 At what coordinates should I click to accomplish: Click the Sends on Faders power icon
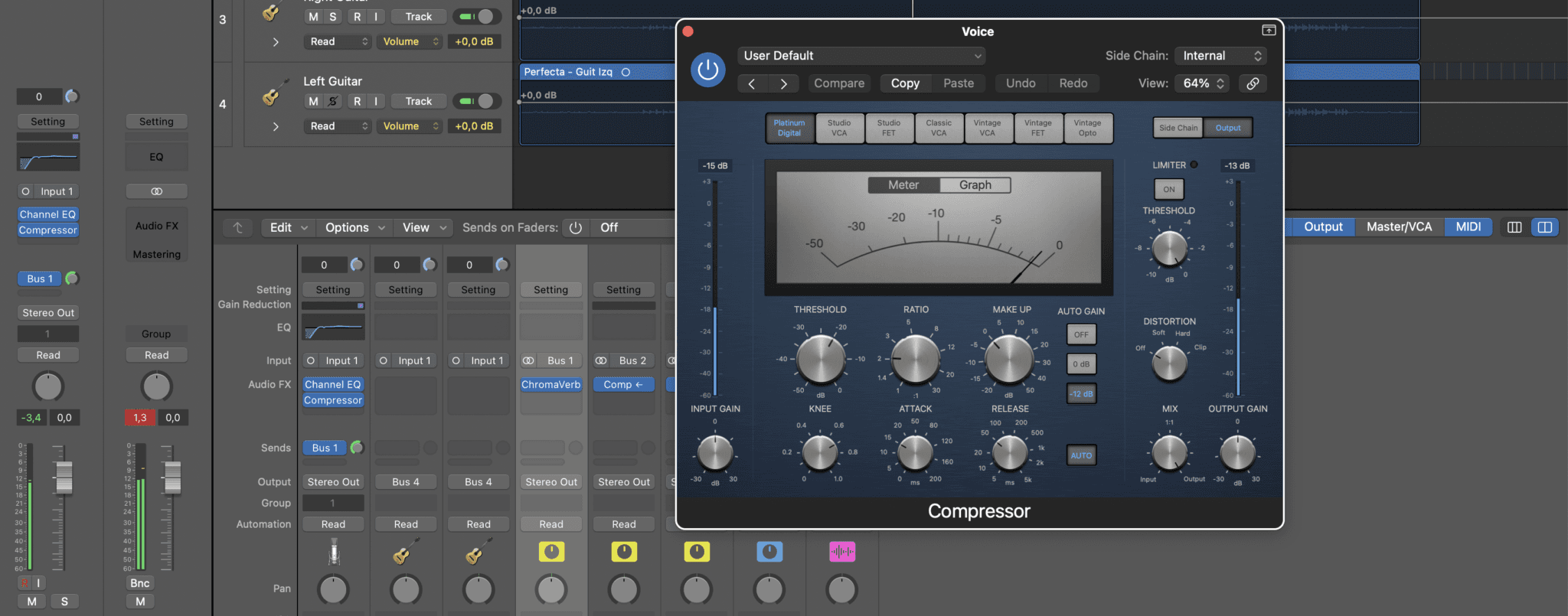pyautogui.click(x=576, y=227)
